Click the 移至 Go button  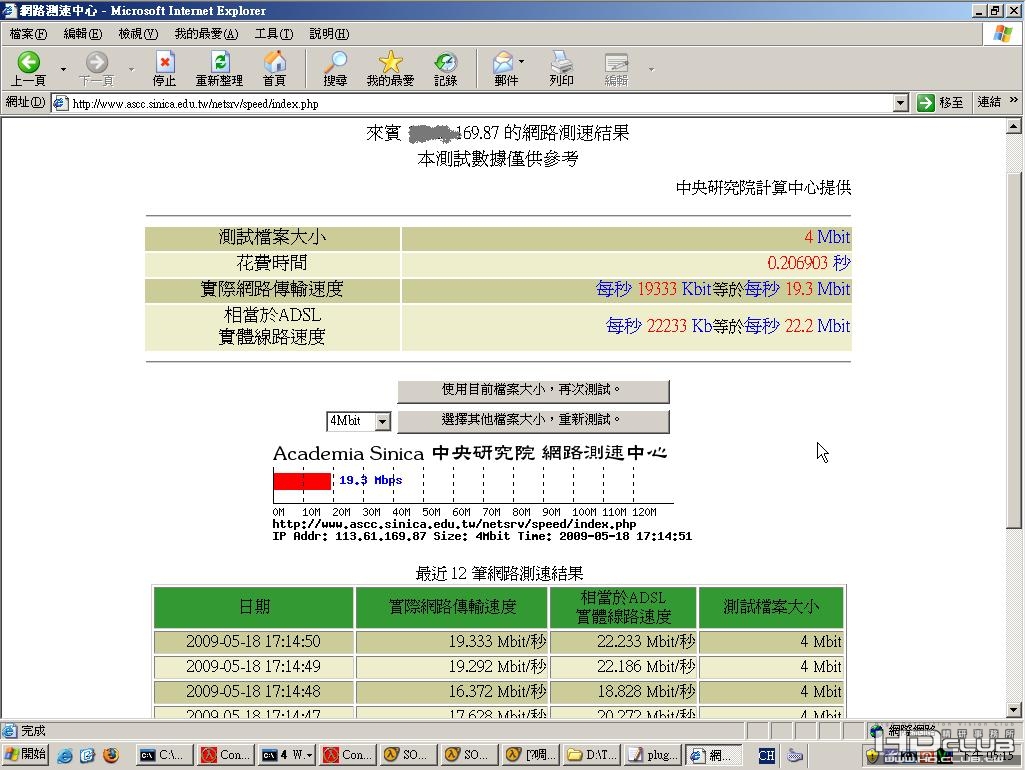point(940,103)
